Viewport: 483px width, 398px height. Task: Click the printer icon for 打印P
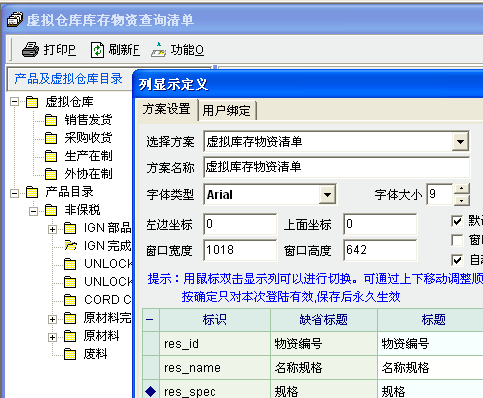30,50
